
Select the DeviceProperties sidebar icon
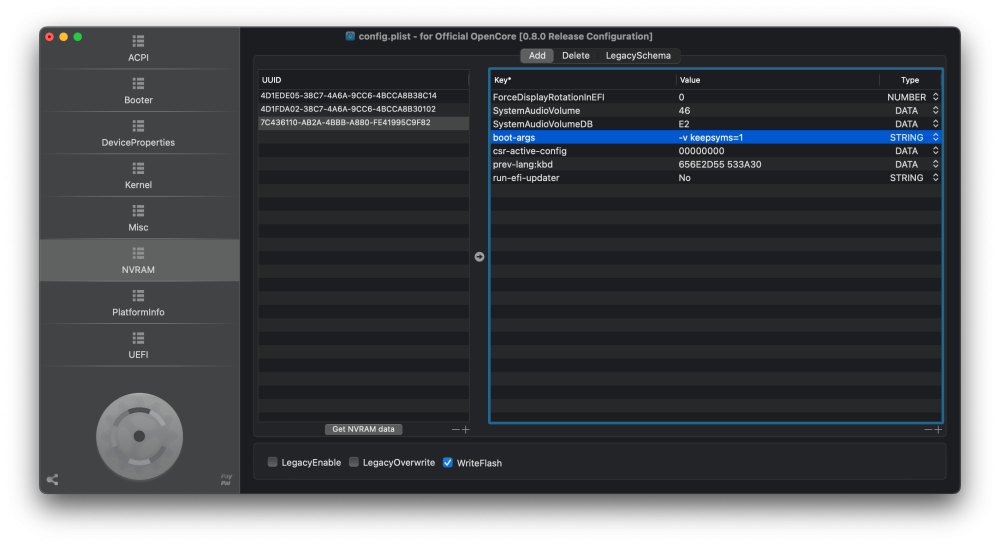138,126
